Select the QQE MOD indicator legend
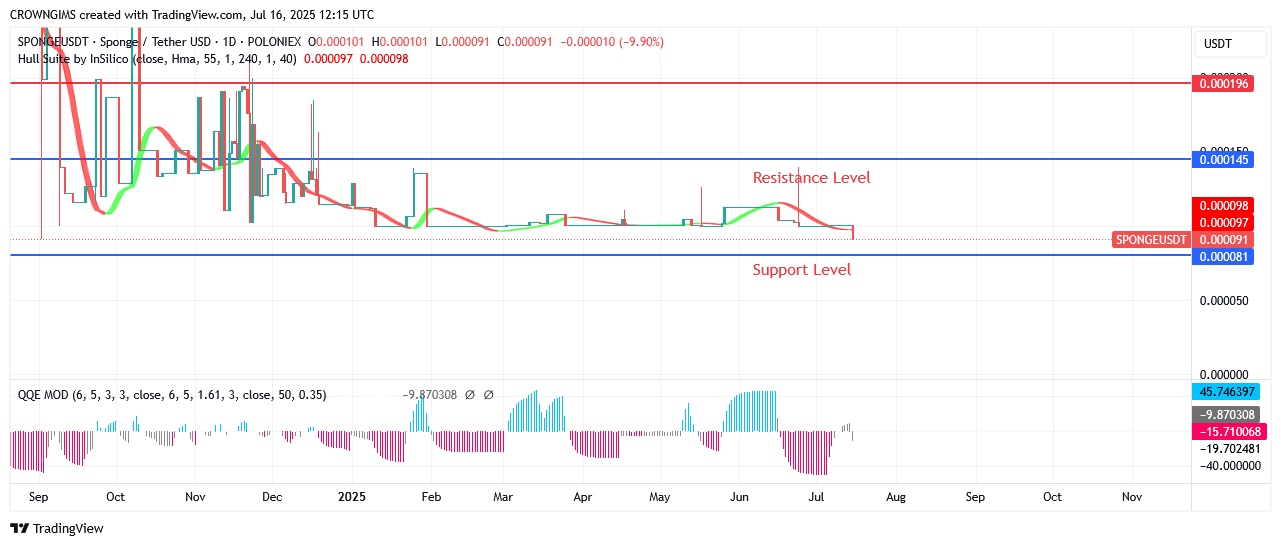 172,395
